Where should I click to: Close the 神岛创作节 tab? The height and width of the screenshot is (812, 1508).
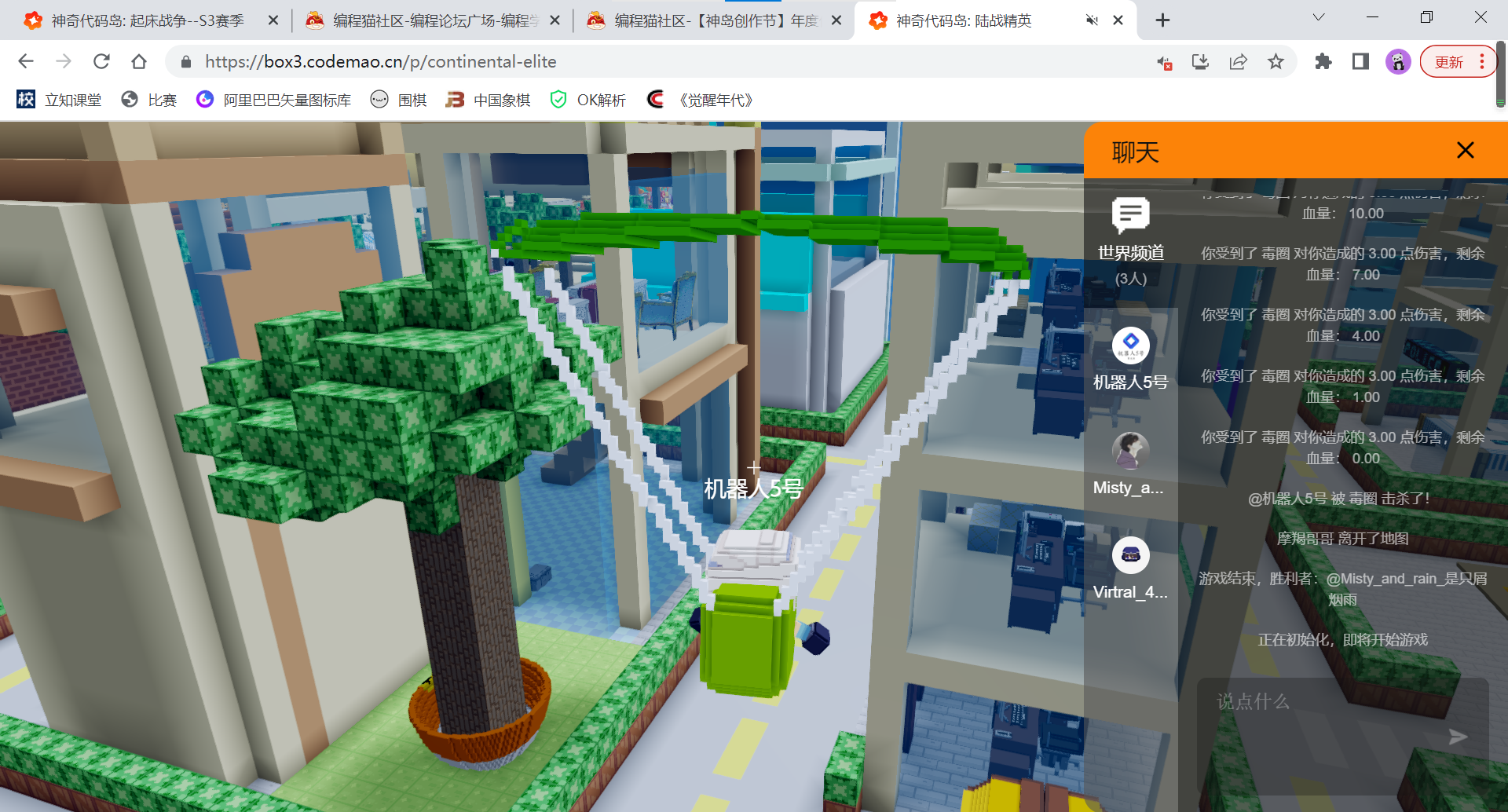coord(836,20)
